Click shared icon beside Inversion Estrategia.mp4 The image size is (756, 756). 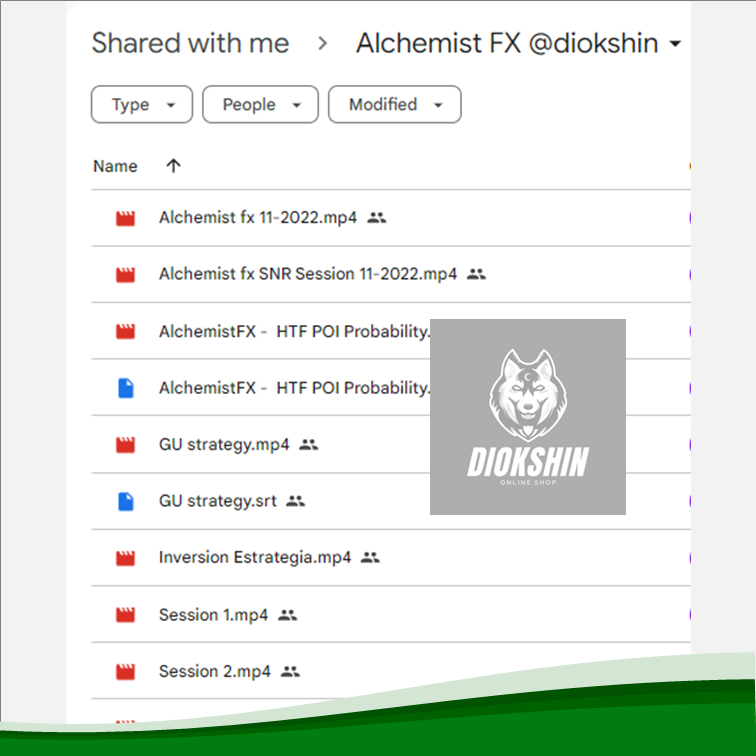[370, 558]
